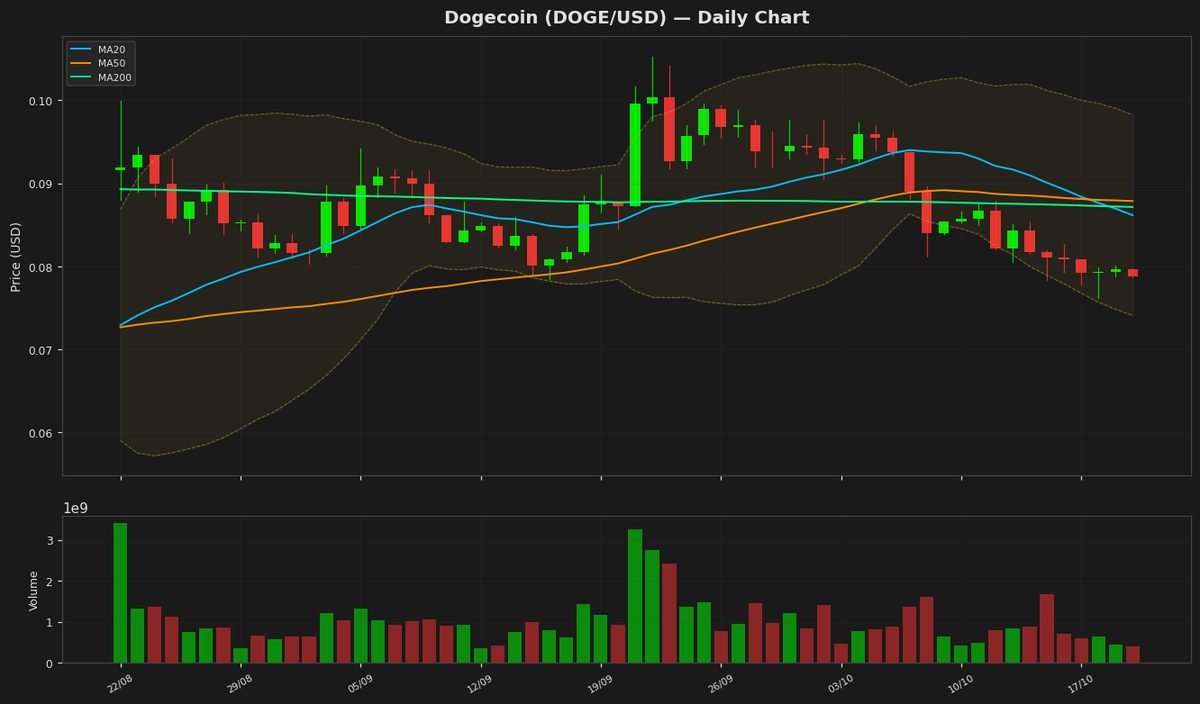Screen dimensions: 1200x704
Task: Select the MA50 legend entry
Action: (x=100, y=63)
